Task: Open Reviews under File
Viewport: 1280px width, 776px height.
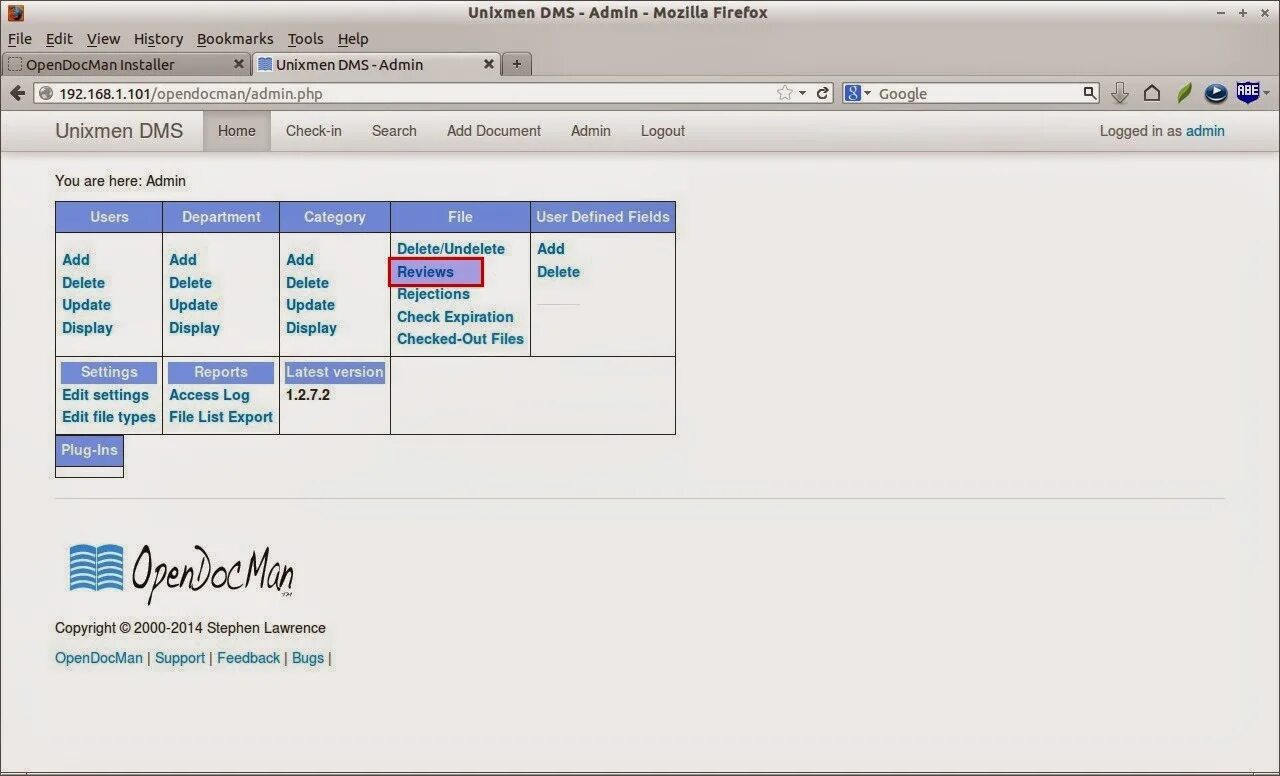Action: click(425, 272)
